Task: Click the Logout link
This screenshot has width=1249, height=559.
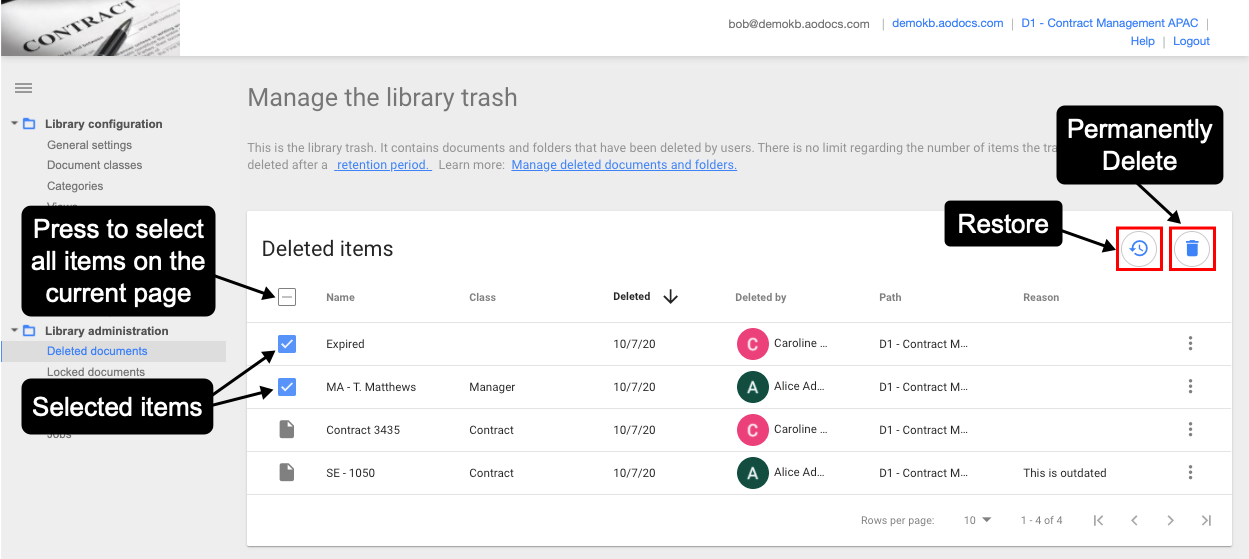Action: click(1191, 41)
